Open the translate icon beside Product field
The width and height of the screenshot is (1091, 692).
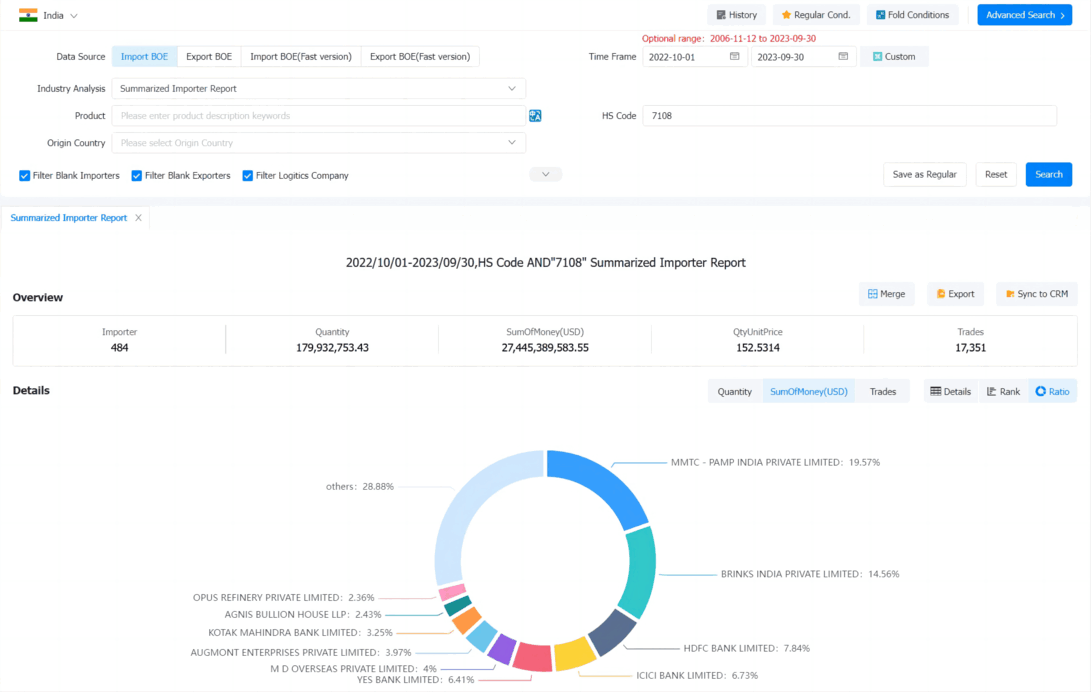click(535, 115)
